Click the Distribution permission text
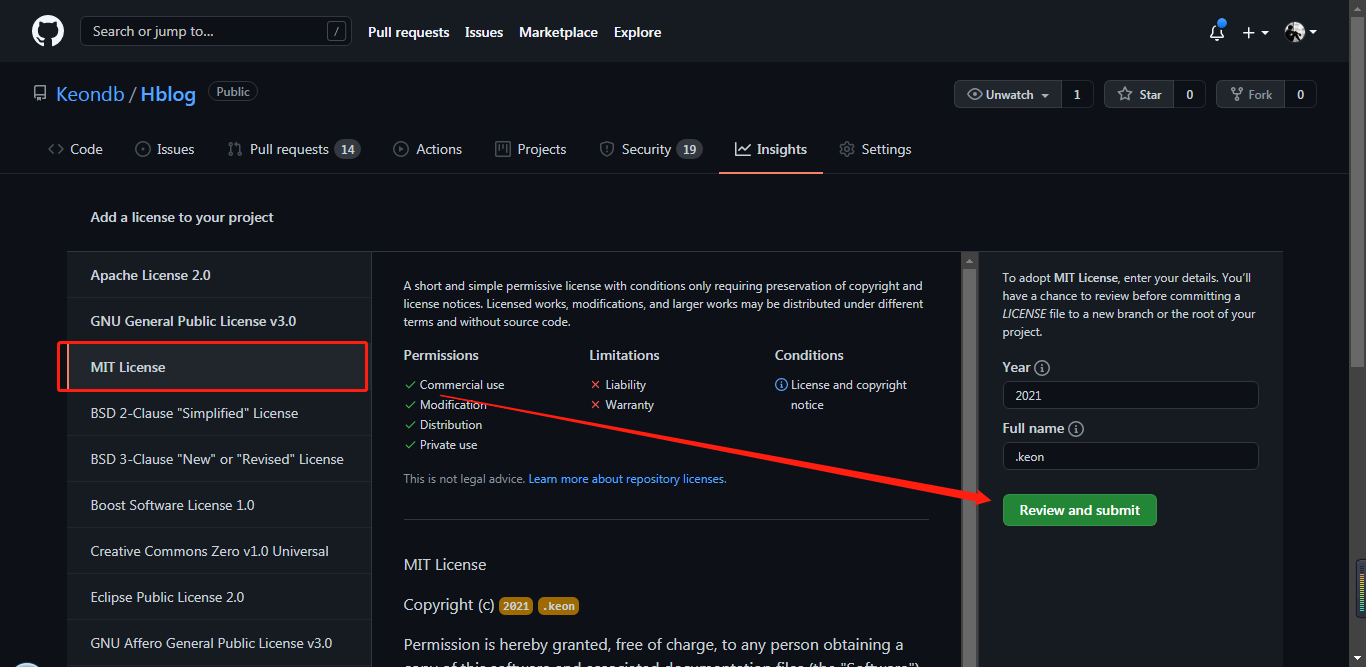 [x=452, y=425]
